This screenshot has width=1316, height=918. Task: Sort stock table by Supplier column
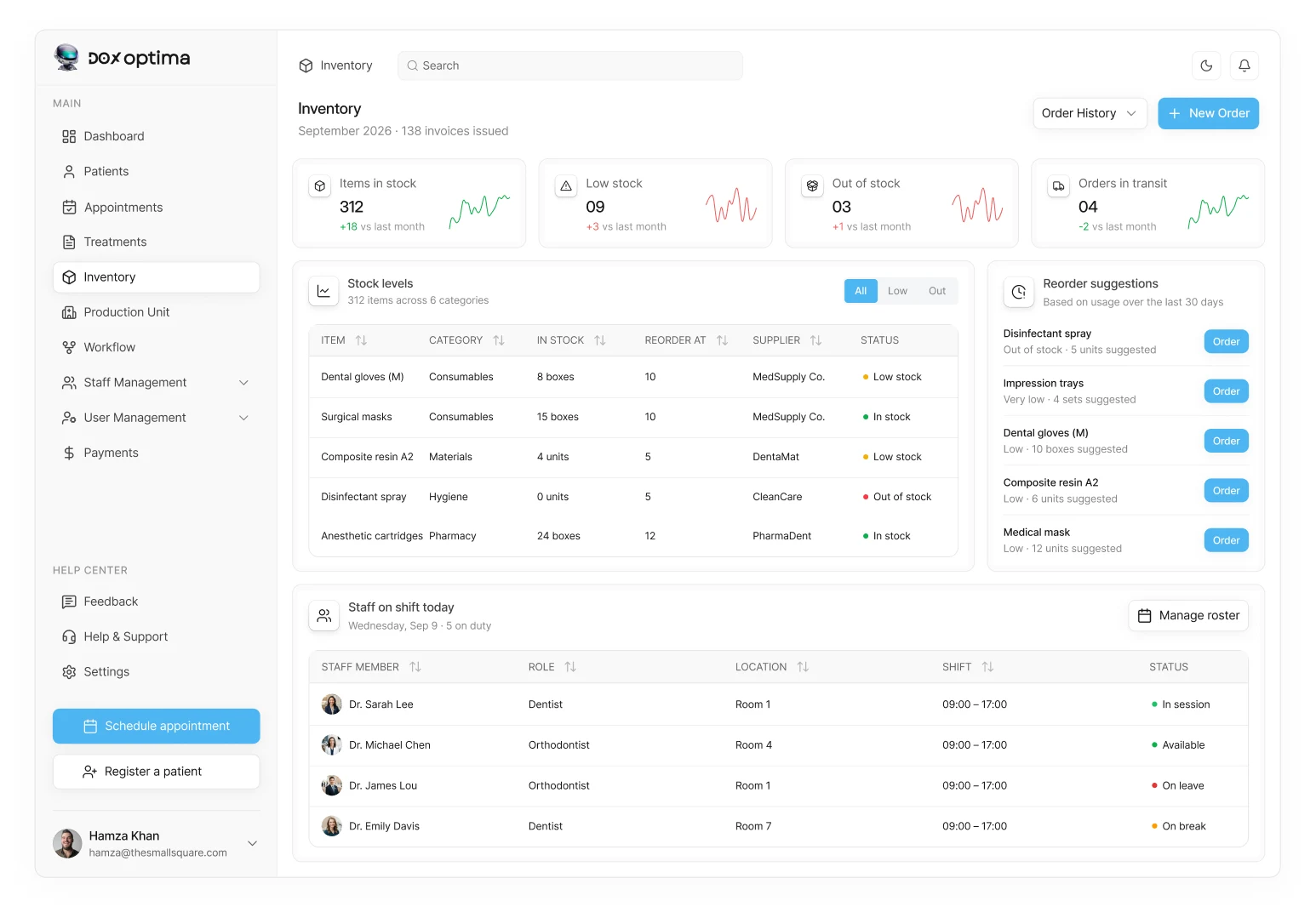tap(815, 340)
